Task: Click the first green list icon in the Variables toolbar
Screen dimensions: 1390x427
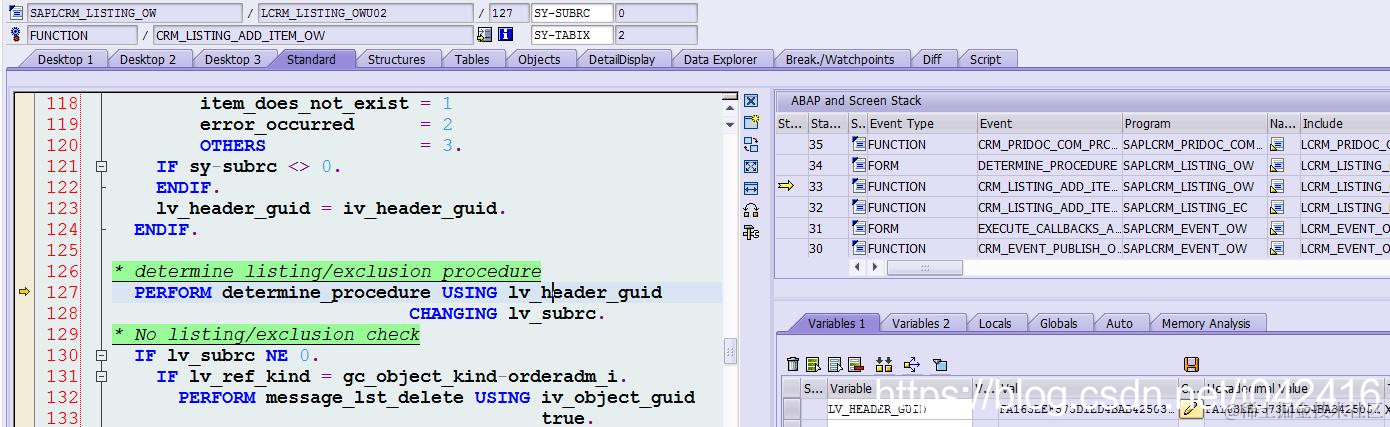Action: (814, 364)
